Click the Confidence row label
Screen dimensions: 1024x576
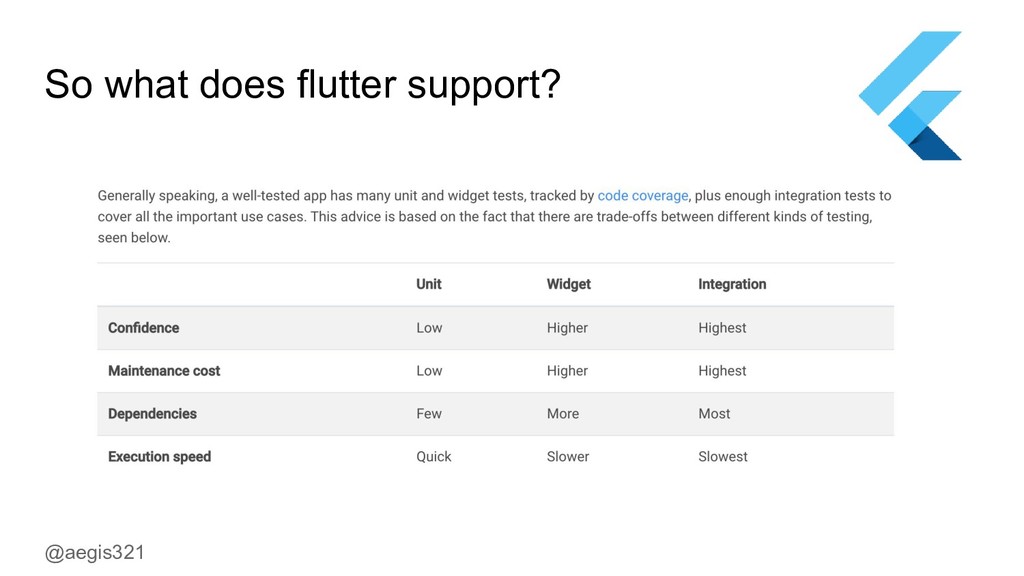pyautogui.click(x=143, y=328)
